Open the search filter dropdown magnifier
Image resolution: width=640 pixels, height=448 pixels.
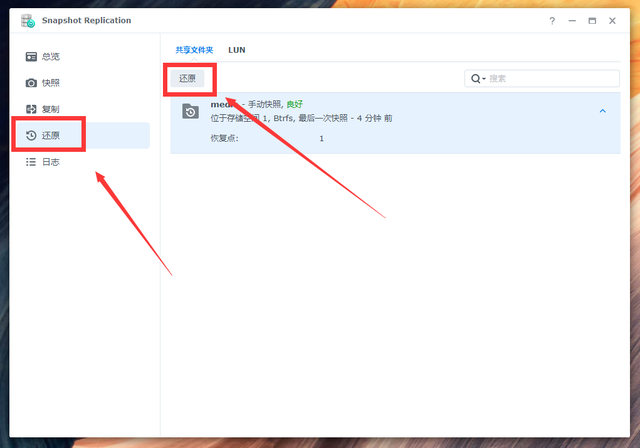click(478, 78)
